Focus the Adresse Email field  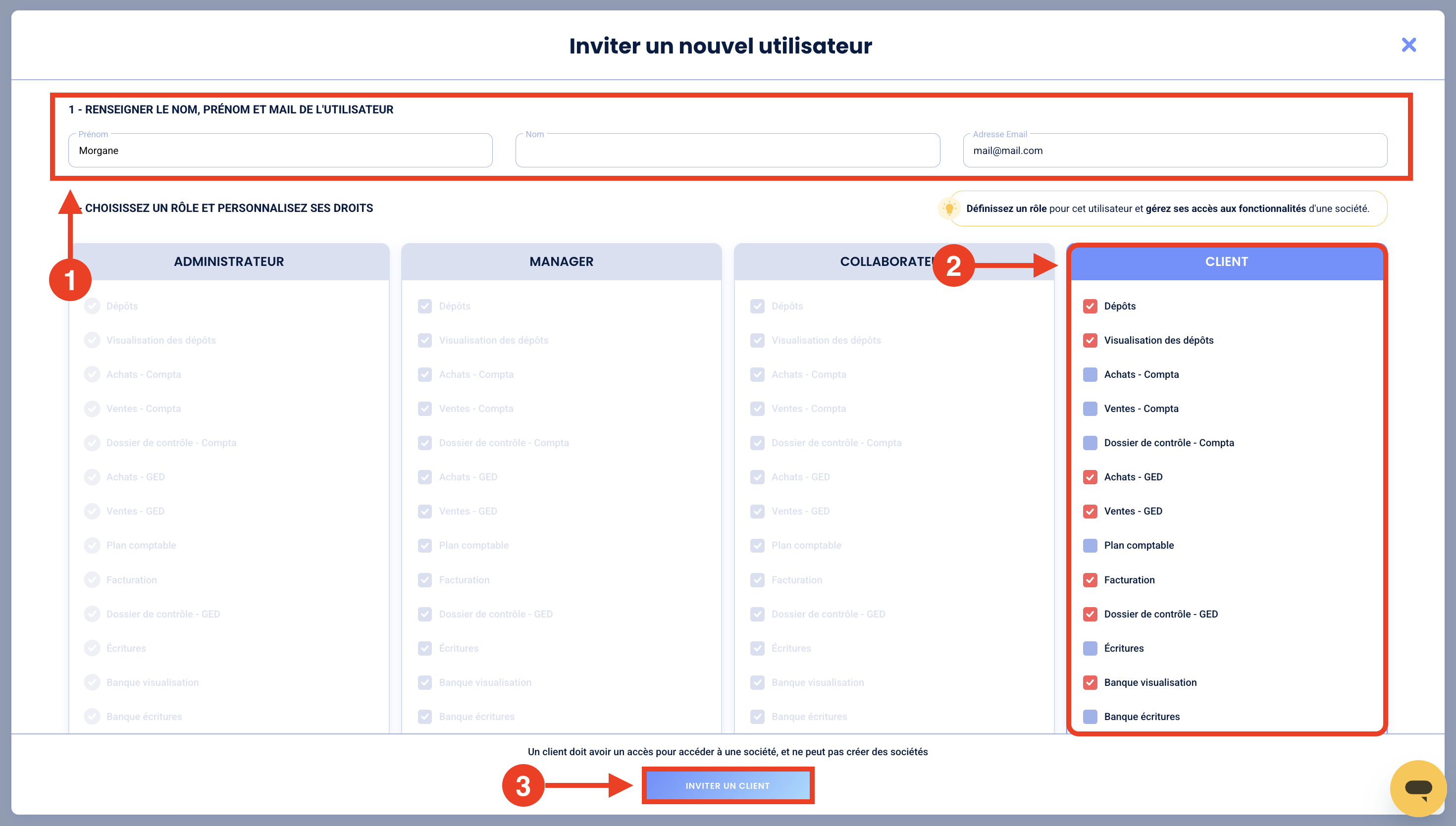pos(1175,151)
